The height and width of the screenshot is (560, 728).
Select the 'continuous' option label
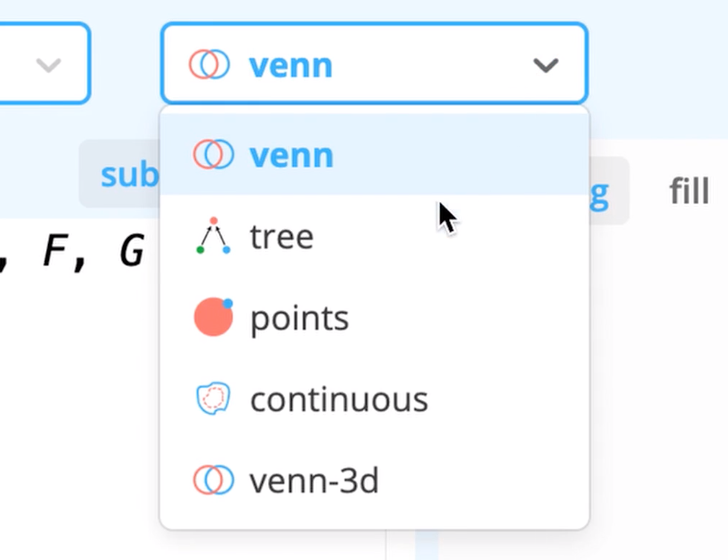(x=339, y=400)
